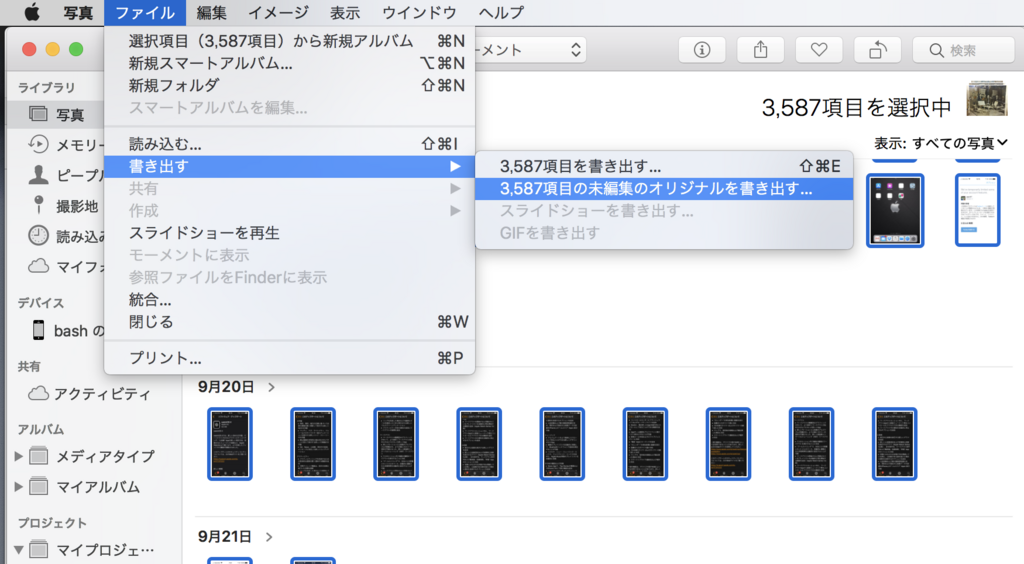This screenshot has width=1024, height=564.
Task: Click the bash device phone icon
Action: 39,330
